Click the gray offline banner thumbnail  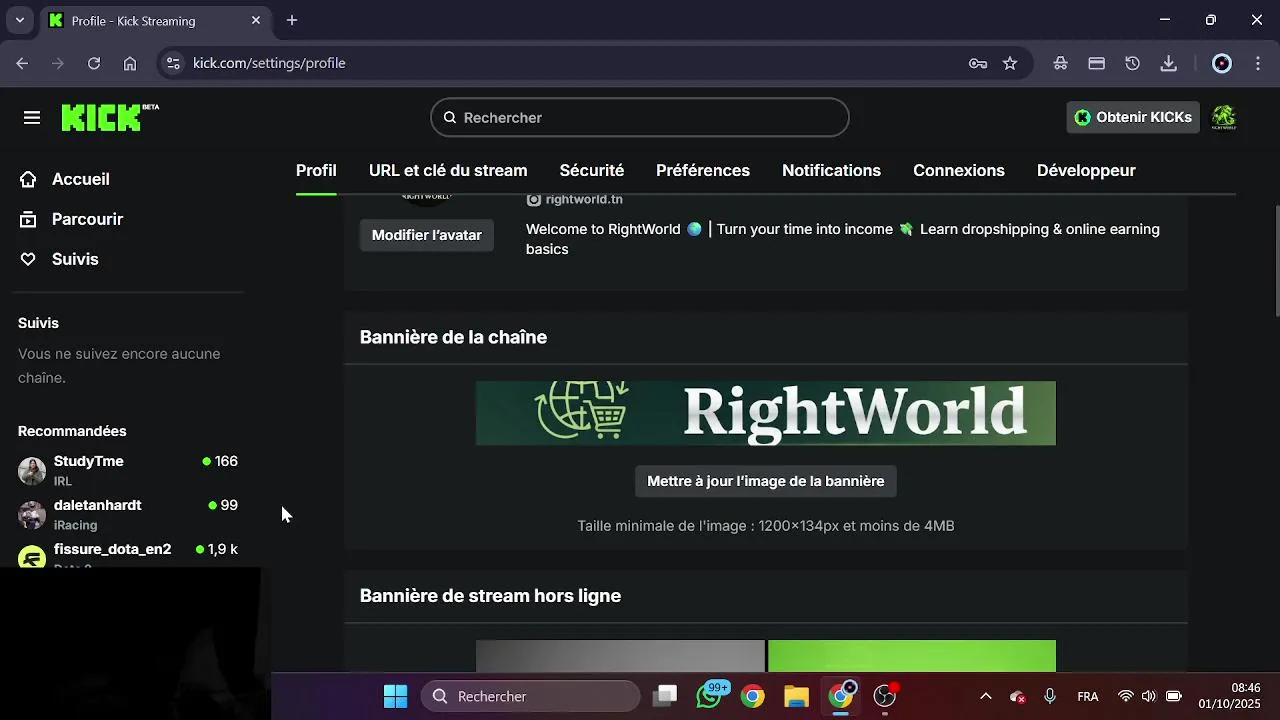point(620,656)
